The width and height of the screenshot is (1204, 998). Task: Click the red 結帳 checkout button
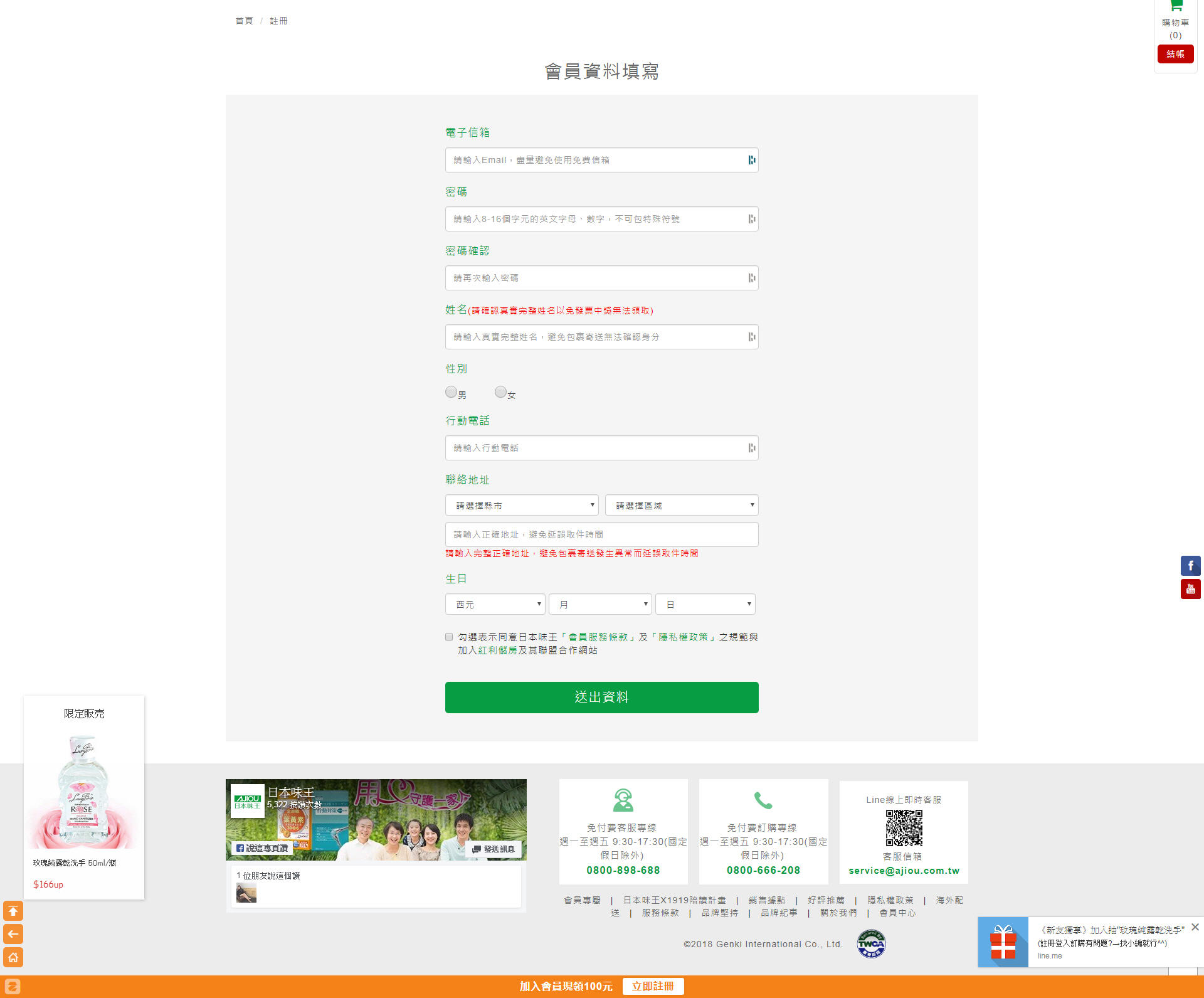click(1175, 54)
